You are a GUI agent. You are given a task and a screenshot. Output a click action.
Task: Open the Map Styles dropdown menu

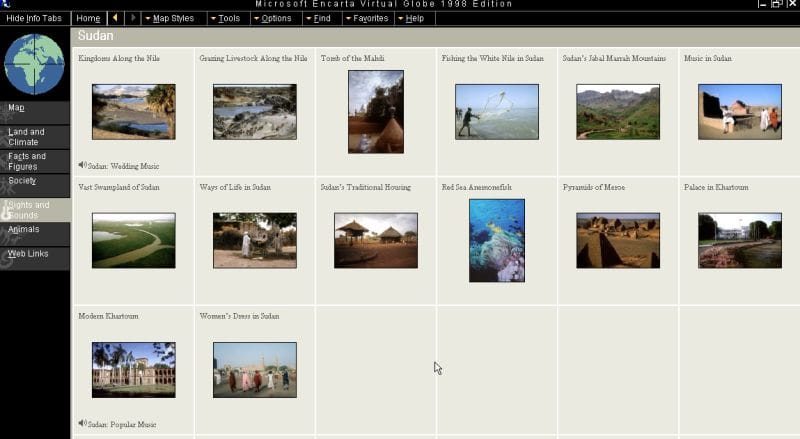169,18
